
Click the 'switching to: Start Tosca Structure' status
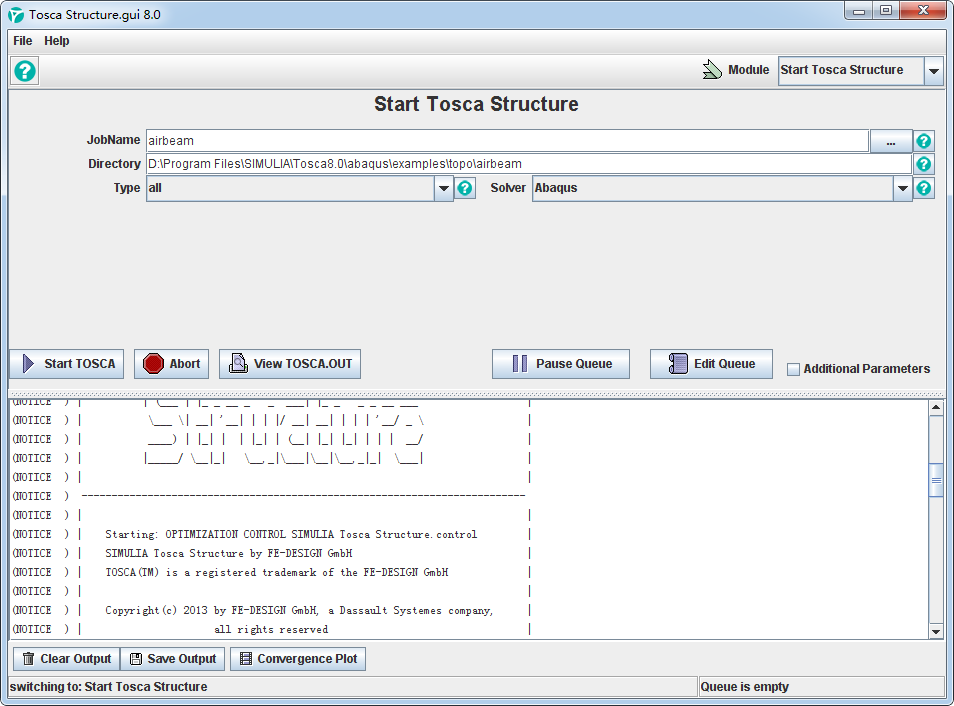click(x=108, y=687)
